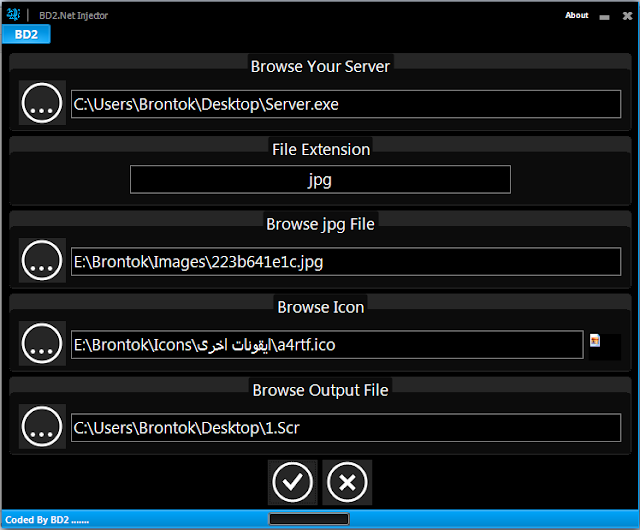Select the BD2 tab
The width and height of the screenshot is (640, 530).
26,34
